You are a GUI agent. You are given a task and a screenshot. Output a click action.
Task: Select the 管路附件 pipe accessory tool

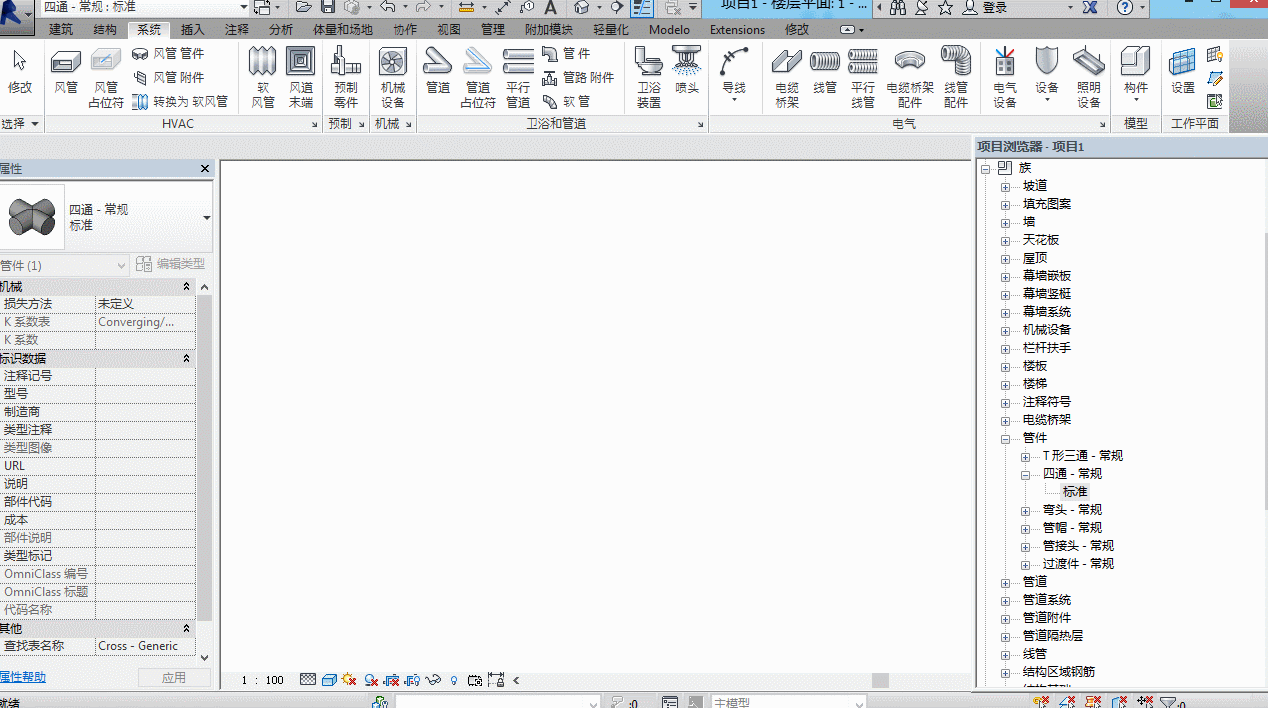578,77
